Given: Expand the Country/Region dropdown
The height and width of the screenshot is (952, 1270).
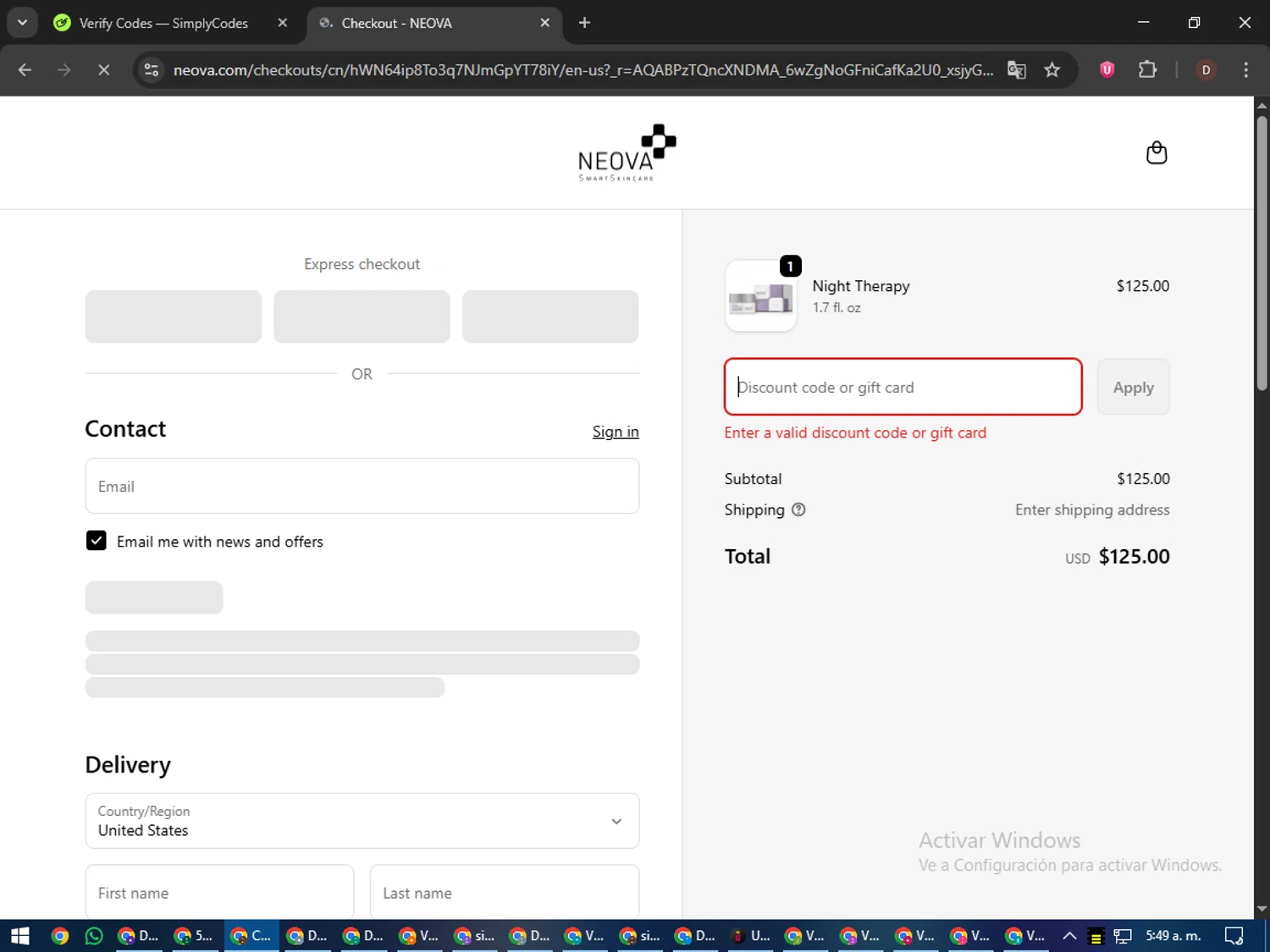Looking at the screenshot, I should (362, 821).
